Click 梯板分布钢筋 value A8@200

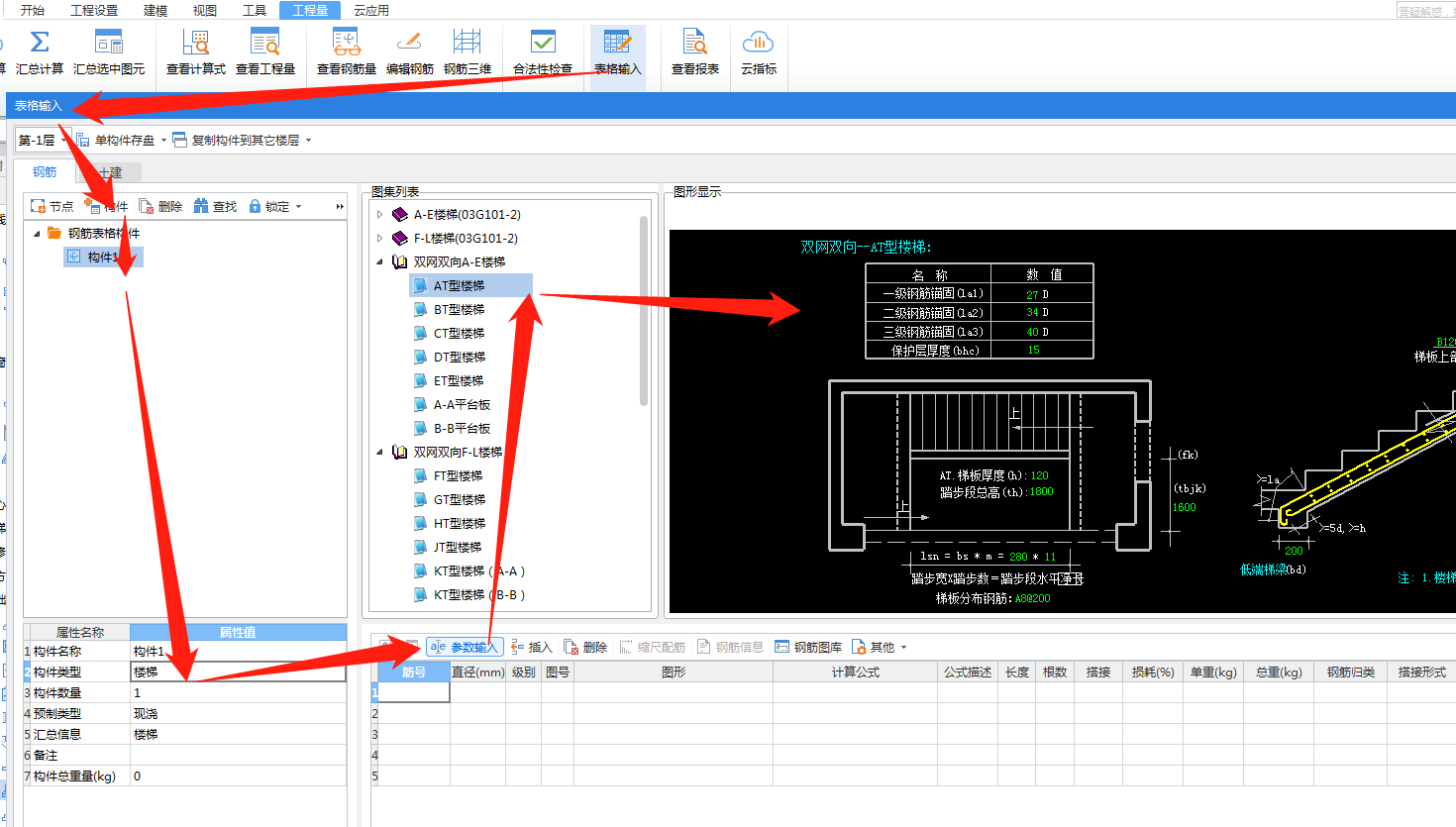point(1033,598)
